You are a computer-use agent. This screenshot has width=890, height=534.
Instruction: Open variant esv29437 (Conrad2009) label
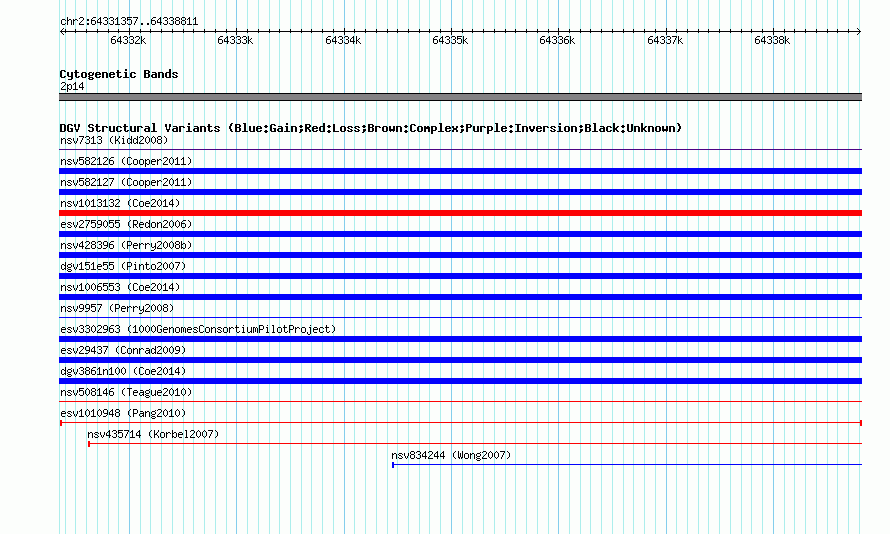tap(123, 350)
